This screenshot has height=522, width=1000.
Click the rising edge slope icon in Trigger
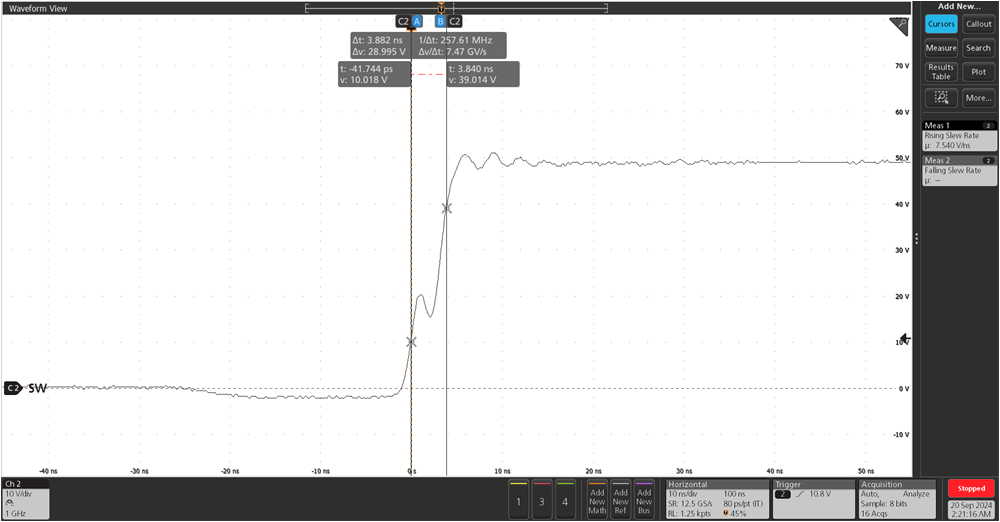coord(800,494)
